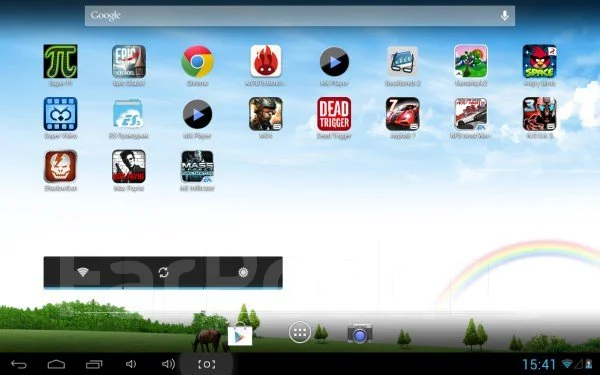Open the Google Play Store

pyautogui.click(x=240, y=334)
